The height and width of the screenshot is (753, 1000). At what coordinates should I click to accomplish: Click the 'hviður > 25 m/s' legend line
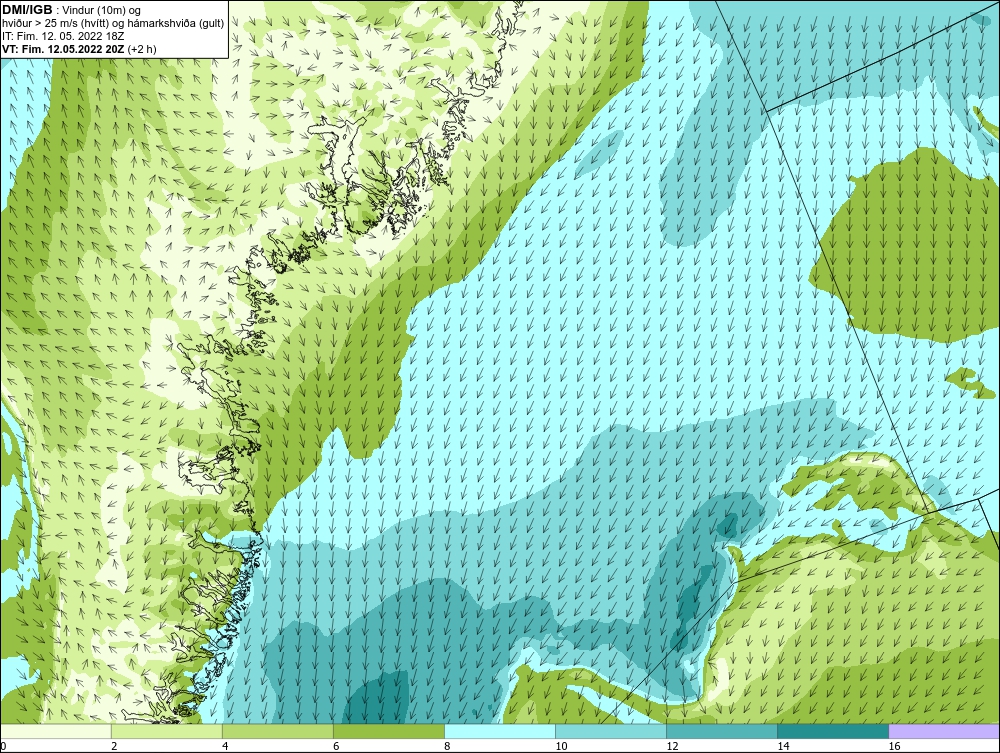(113, 24)
